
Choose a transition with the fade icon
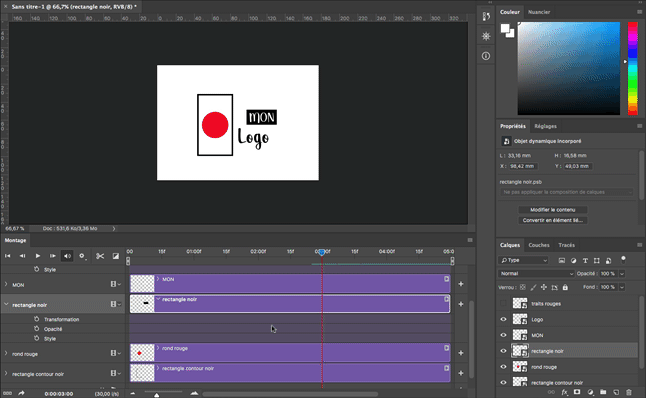coord(116,256)
